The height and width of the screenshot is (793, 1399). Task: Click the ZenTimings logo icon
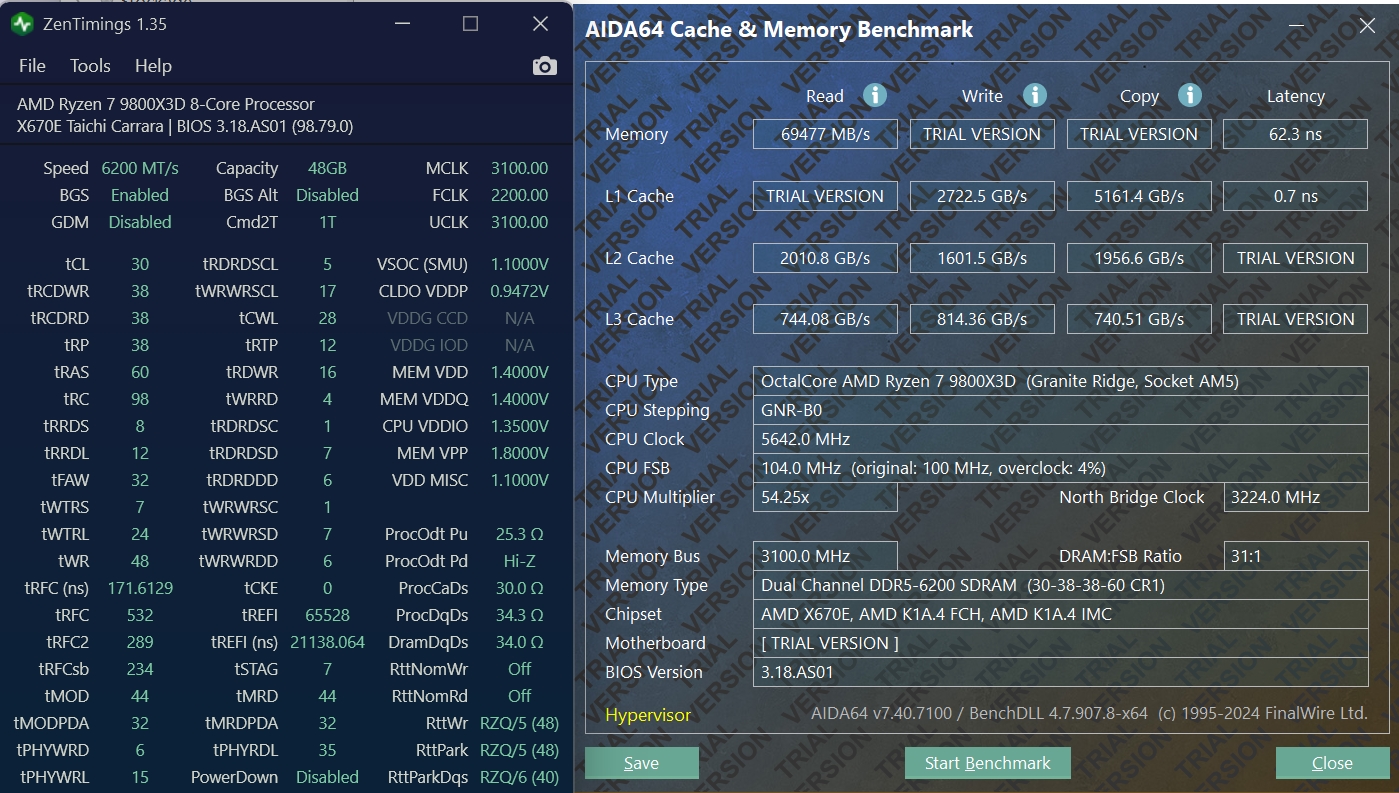tap(20, 22)
